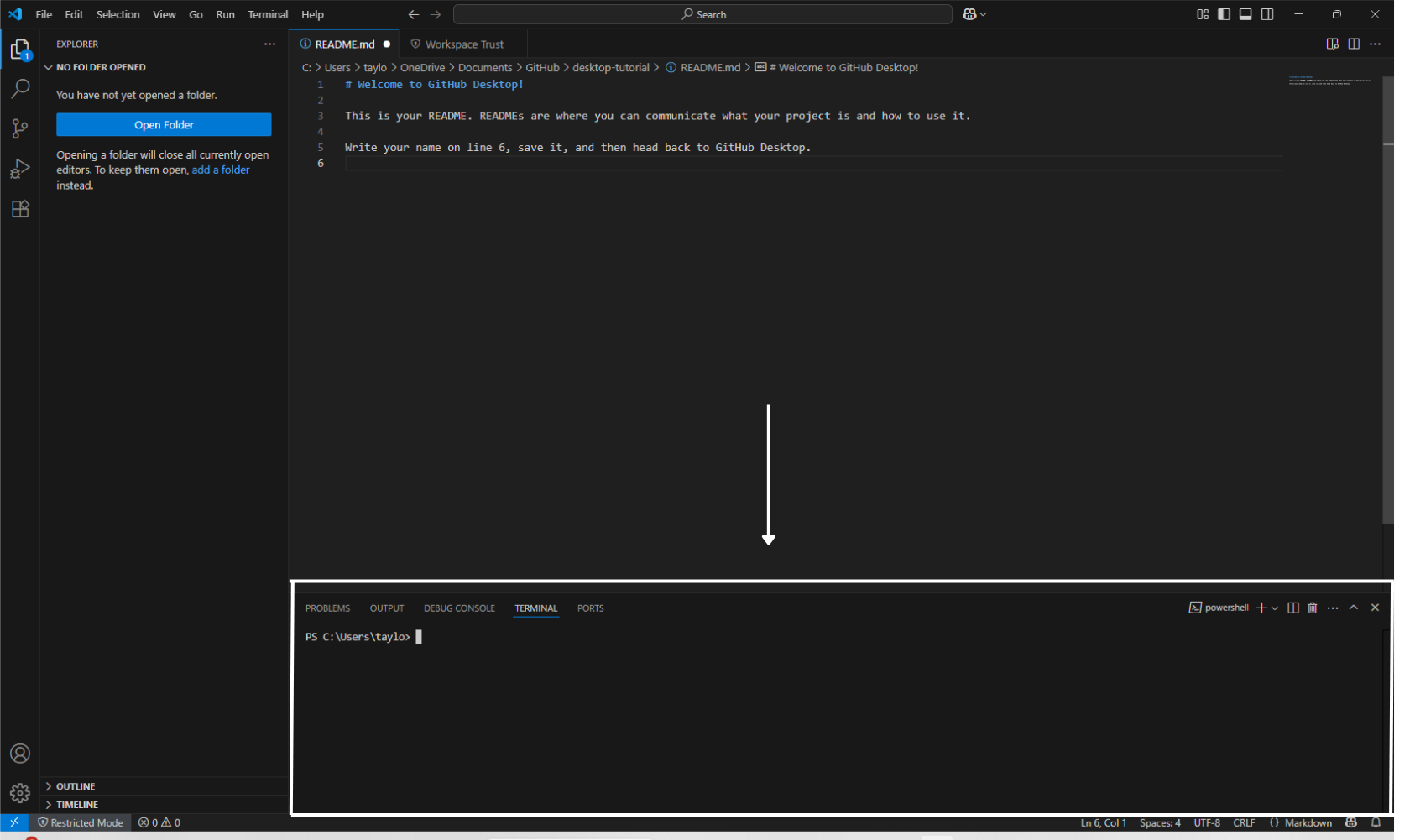Switch to the Ports panel tab

pyautogui.click(x=590, y=608)
